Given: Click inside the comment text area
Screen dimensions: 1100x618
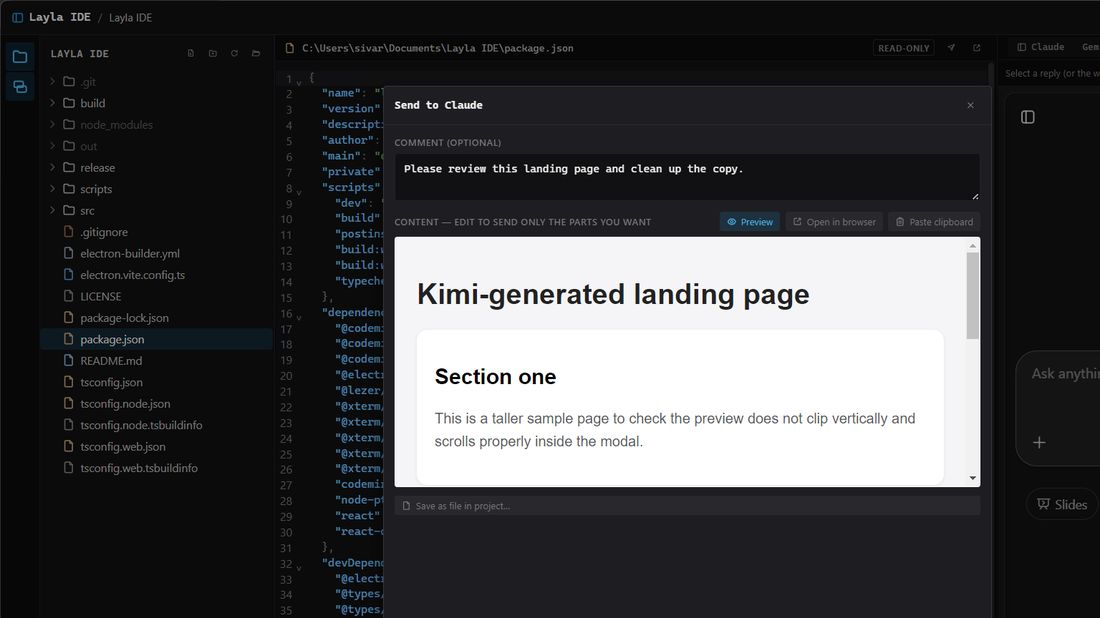Looking at the screenshot, I should 687,177.
